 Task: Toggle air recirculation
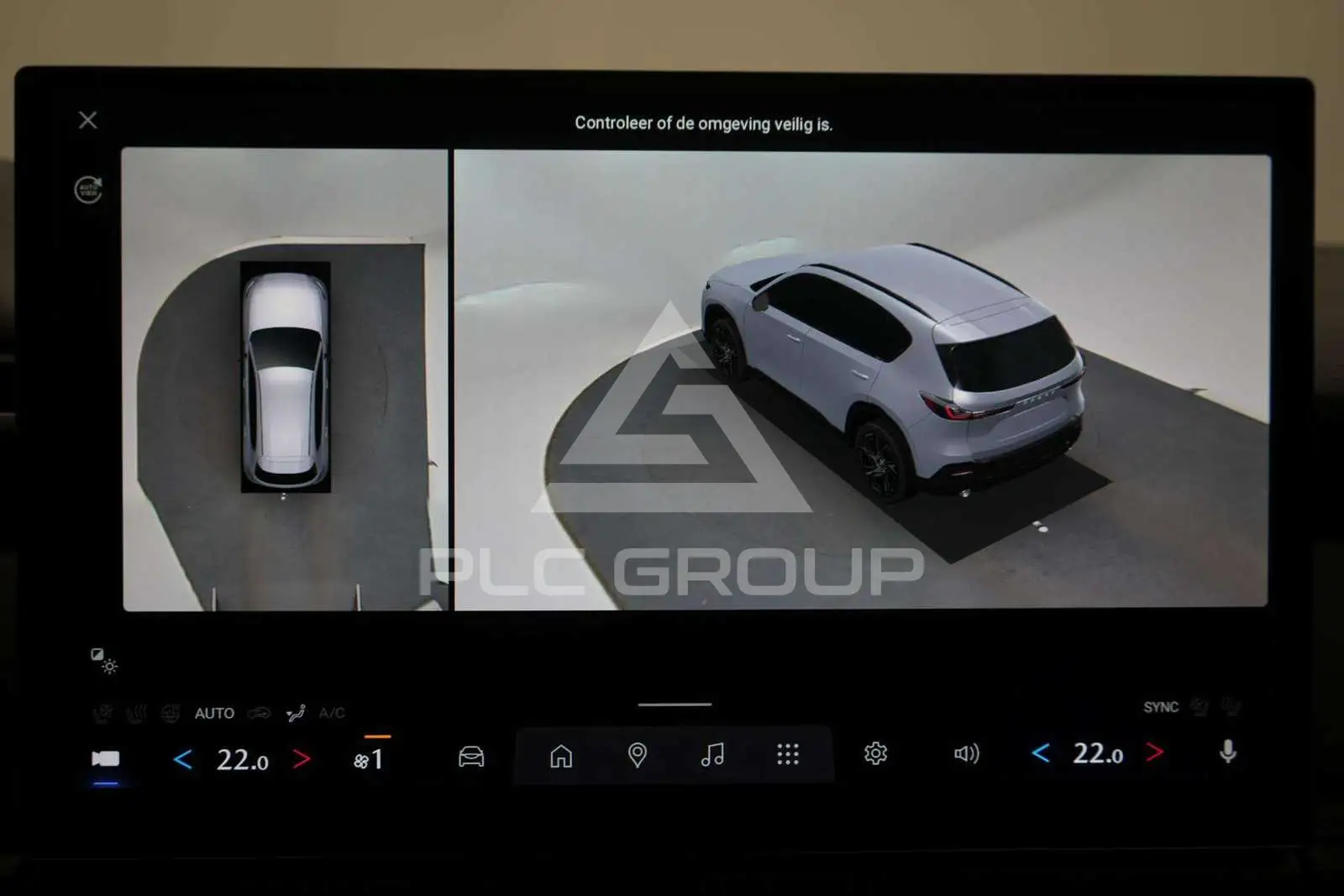[260, 713]
